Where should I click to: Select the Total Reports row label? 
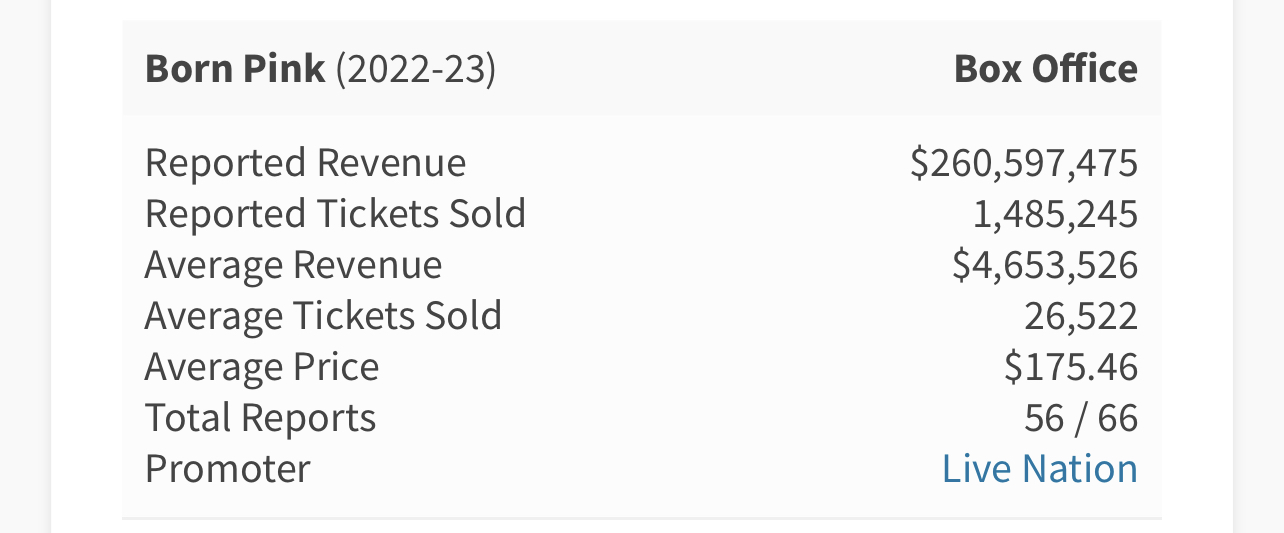(260, 418)
